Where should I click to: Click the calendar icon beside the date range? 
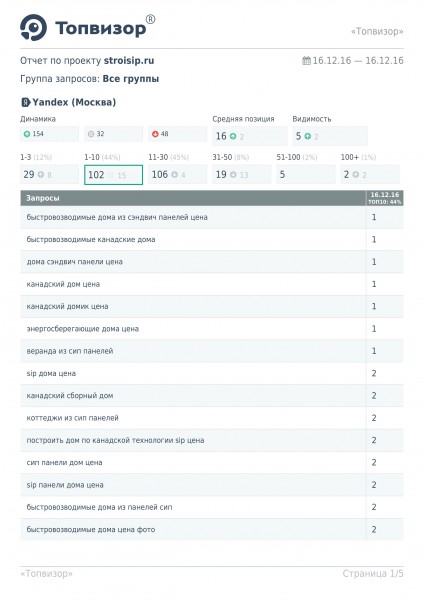coord(306,60)
